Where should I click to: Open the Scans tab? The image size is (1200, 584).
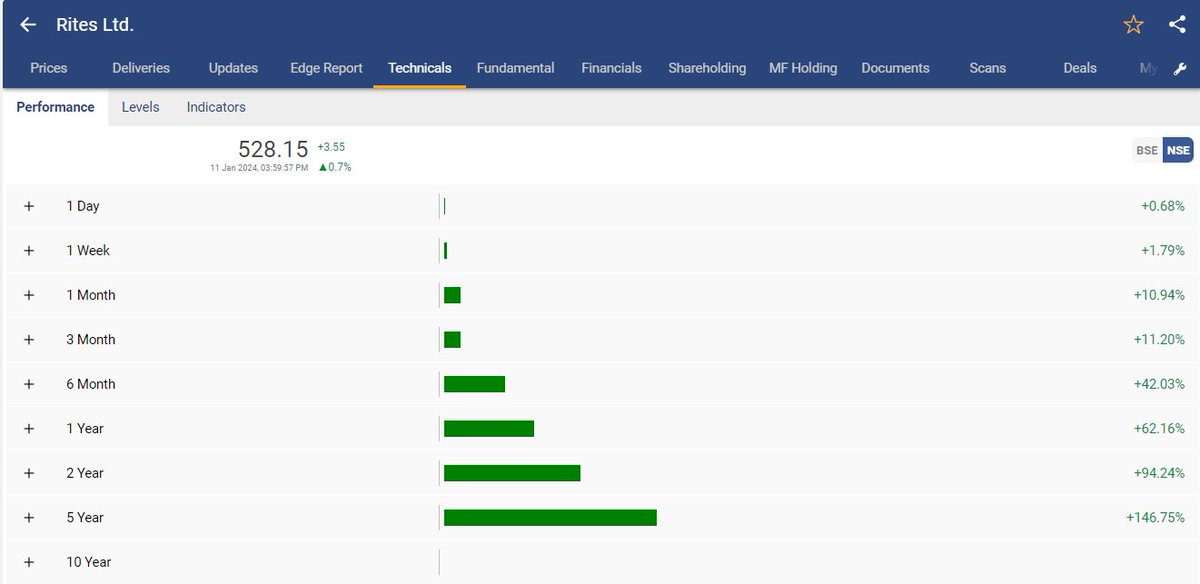pyautogui.click(x=988, y=68)
